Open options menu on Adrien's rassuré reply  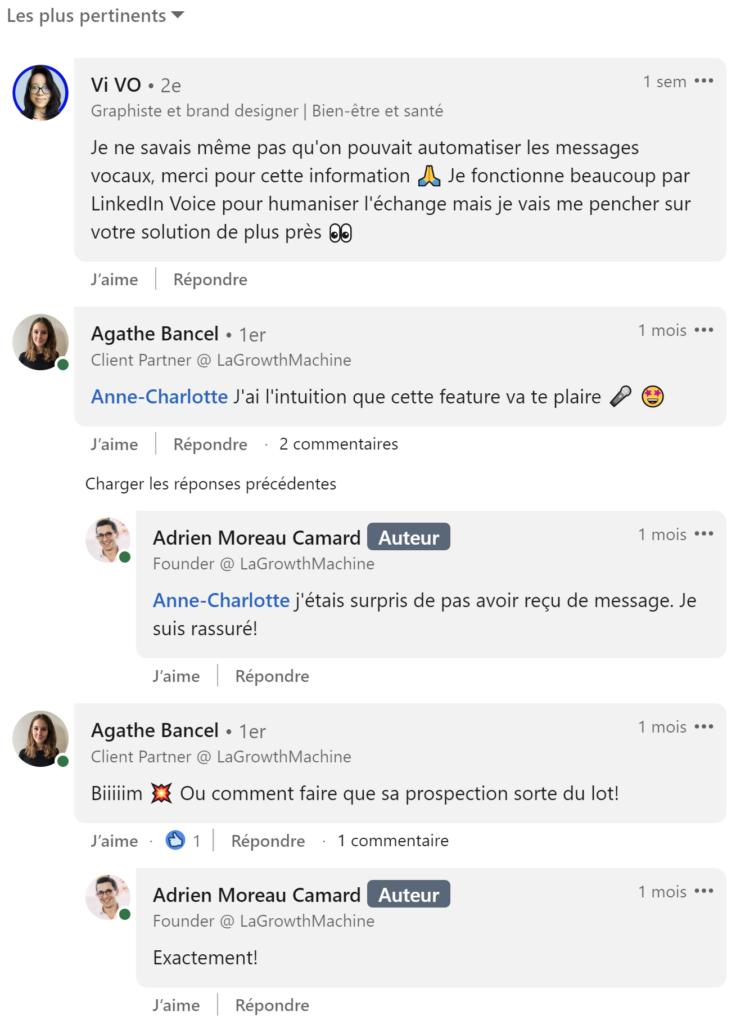(x=704, y=534)
